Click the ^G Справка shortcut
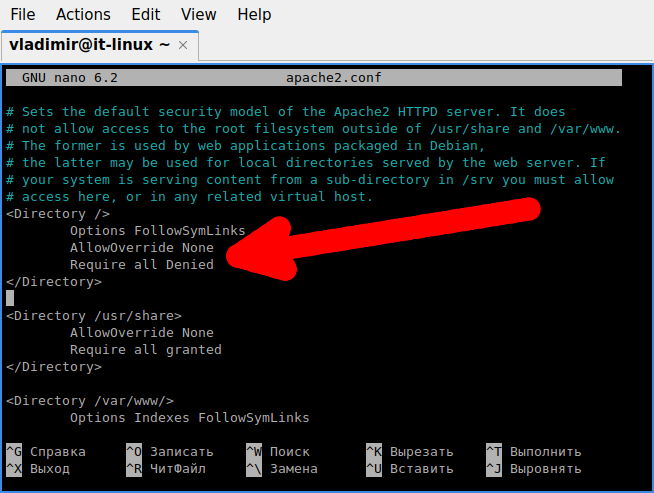The width and height of the screenshot is (654, 493). point(46,452)
